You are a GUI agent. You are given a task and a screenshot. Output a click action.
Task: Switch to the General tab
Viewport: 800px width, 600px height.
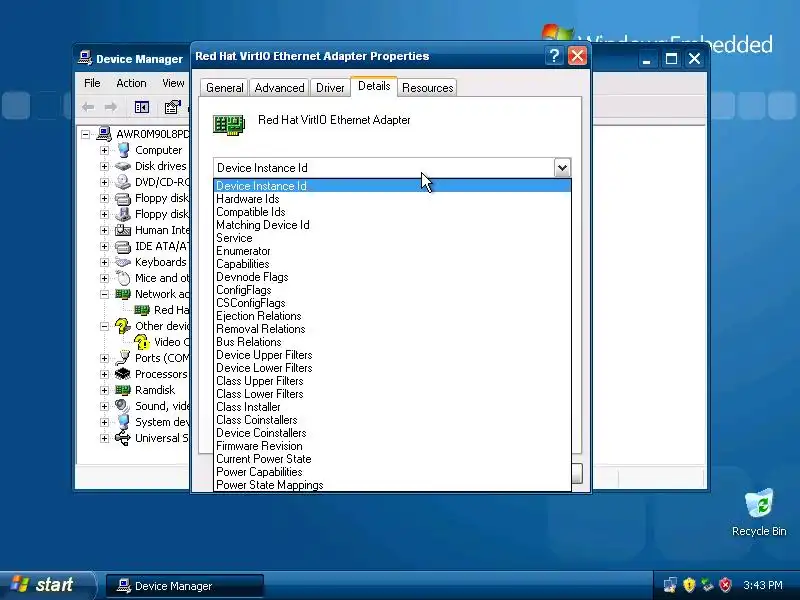224,88
